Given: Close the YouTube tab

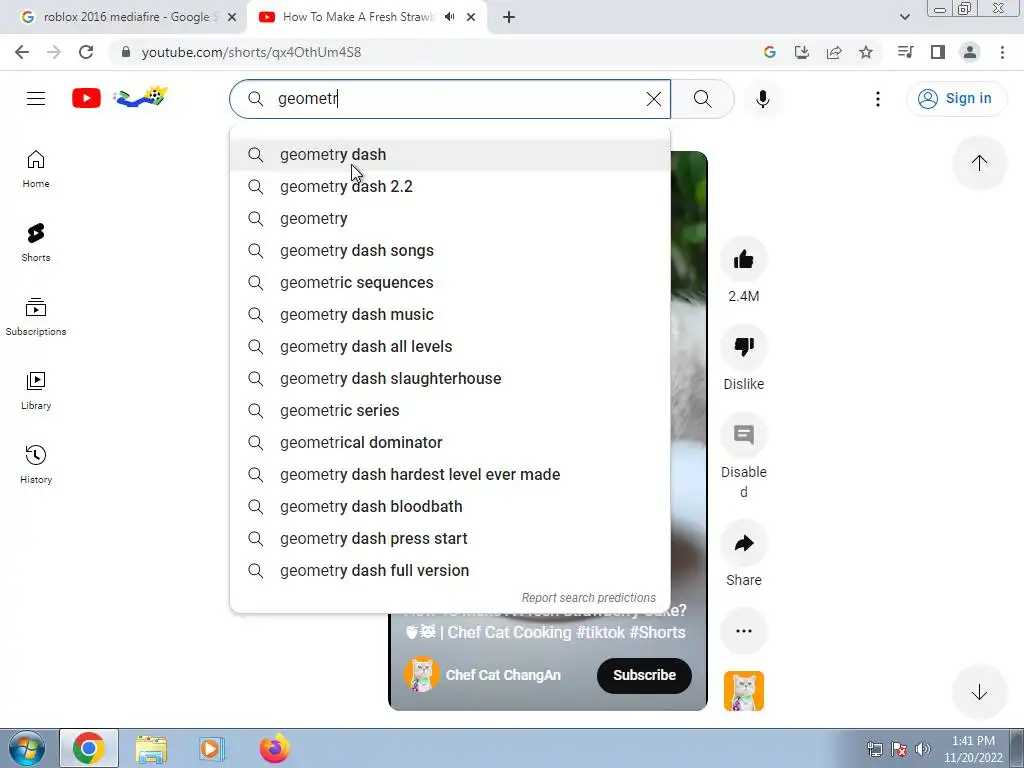Looking at the screenshot, I should tap(471, 17).
